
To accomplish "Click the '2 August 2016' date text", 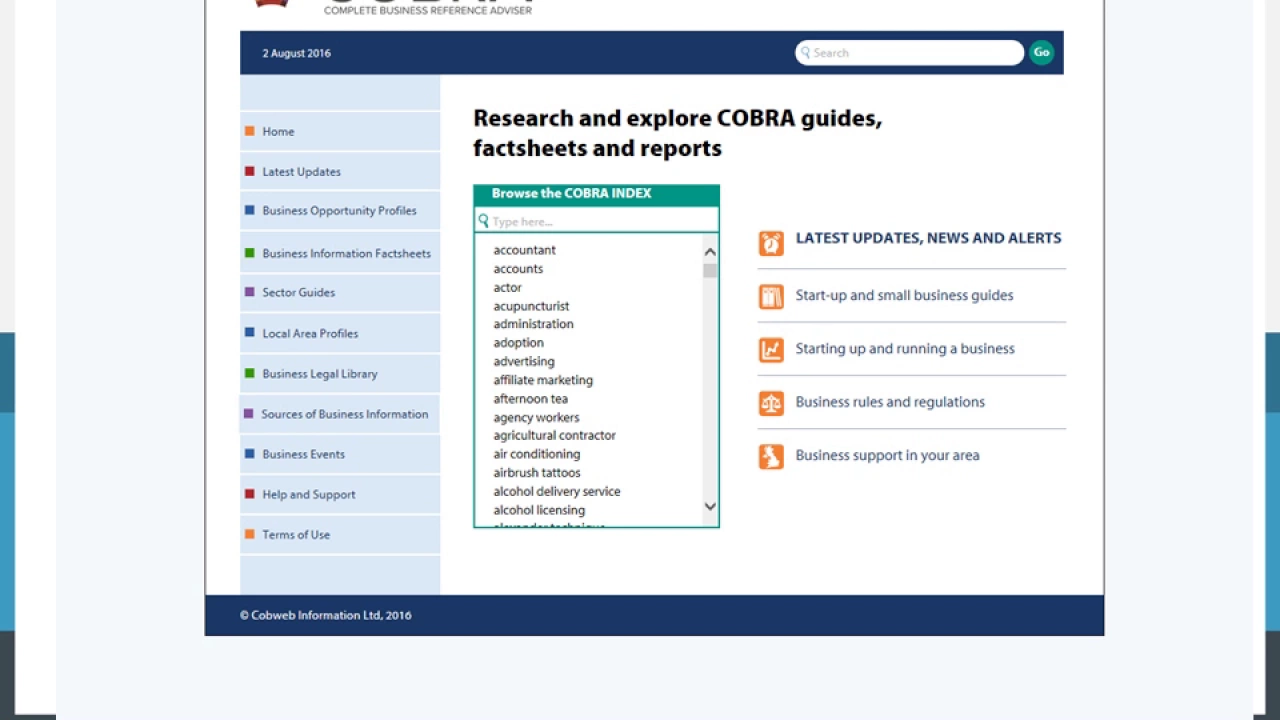I will [296, 53].
